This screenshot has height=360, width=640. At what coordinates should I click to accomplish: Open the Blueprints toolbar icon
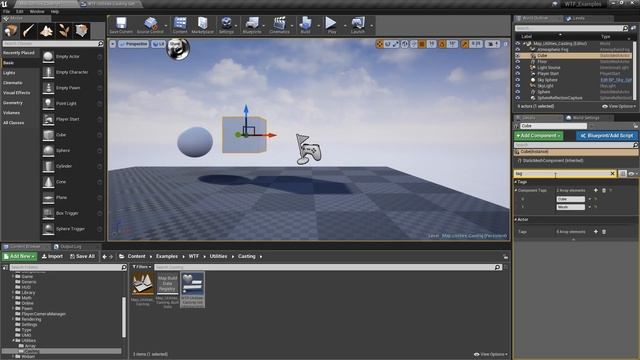point(252,25)
